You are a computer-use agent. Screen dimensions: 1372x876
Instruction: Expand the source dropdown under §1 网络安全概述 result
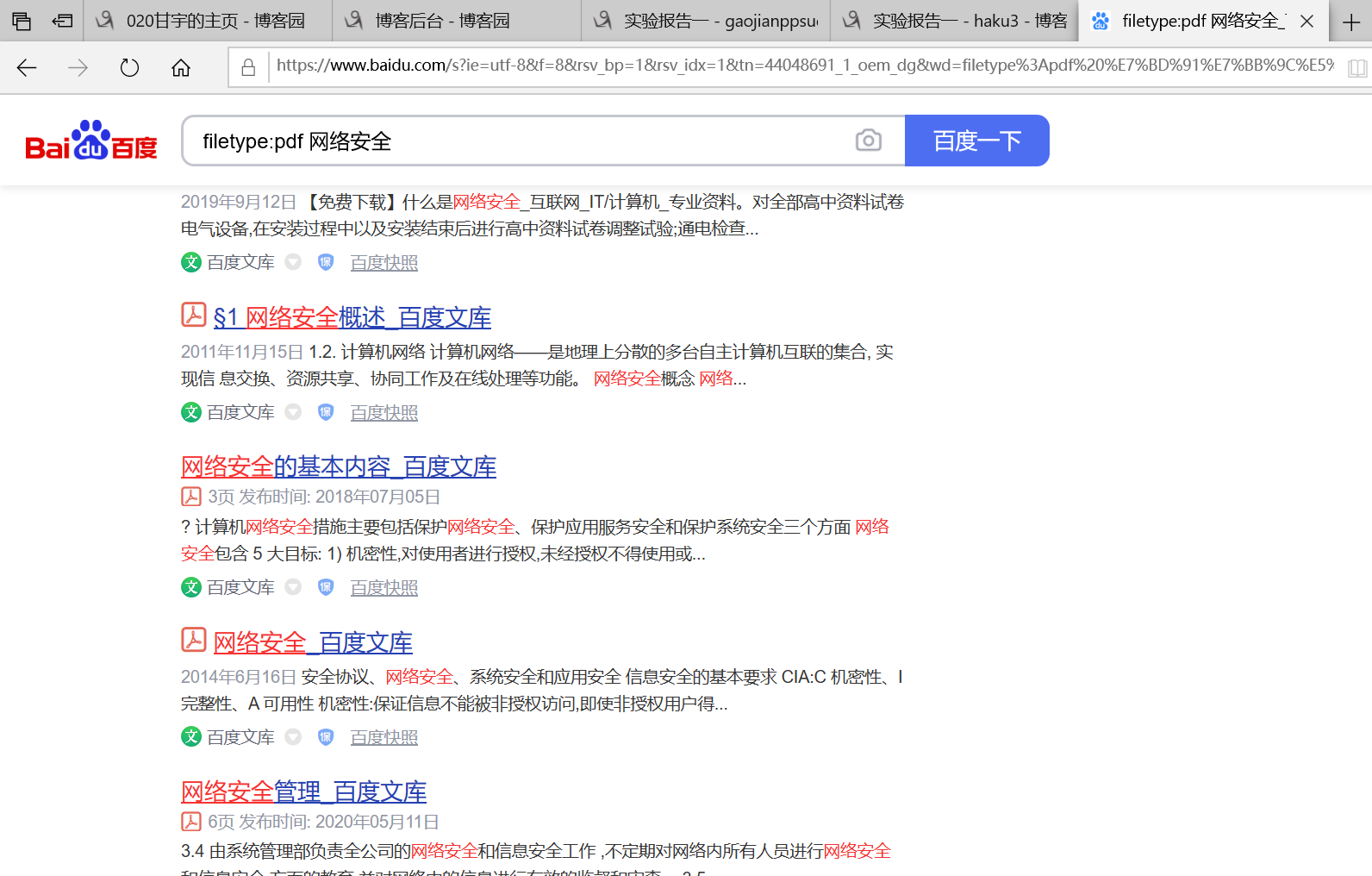pos(293,412)
